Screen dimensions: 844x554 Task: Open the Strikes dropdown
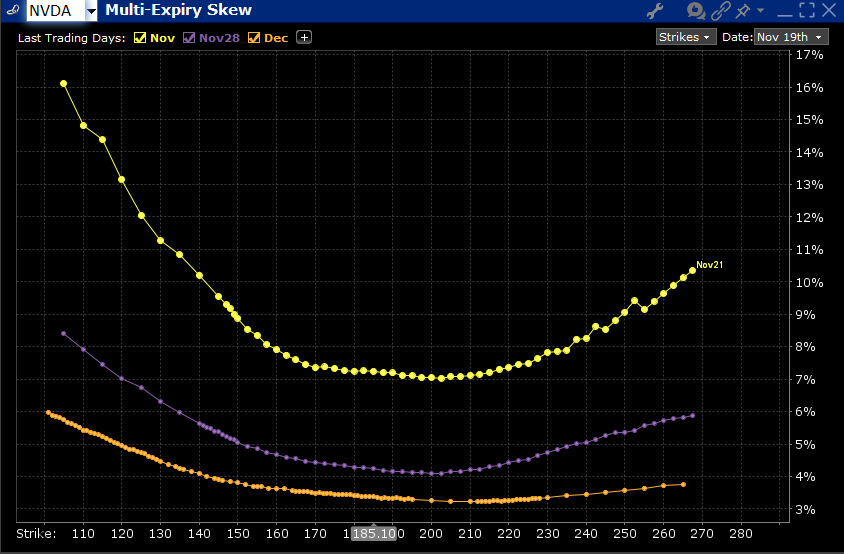(685, 37)
